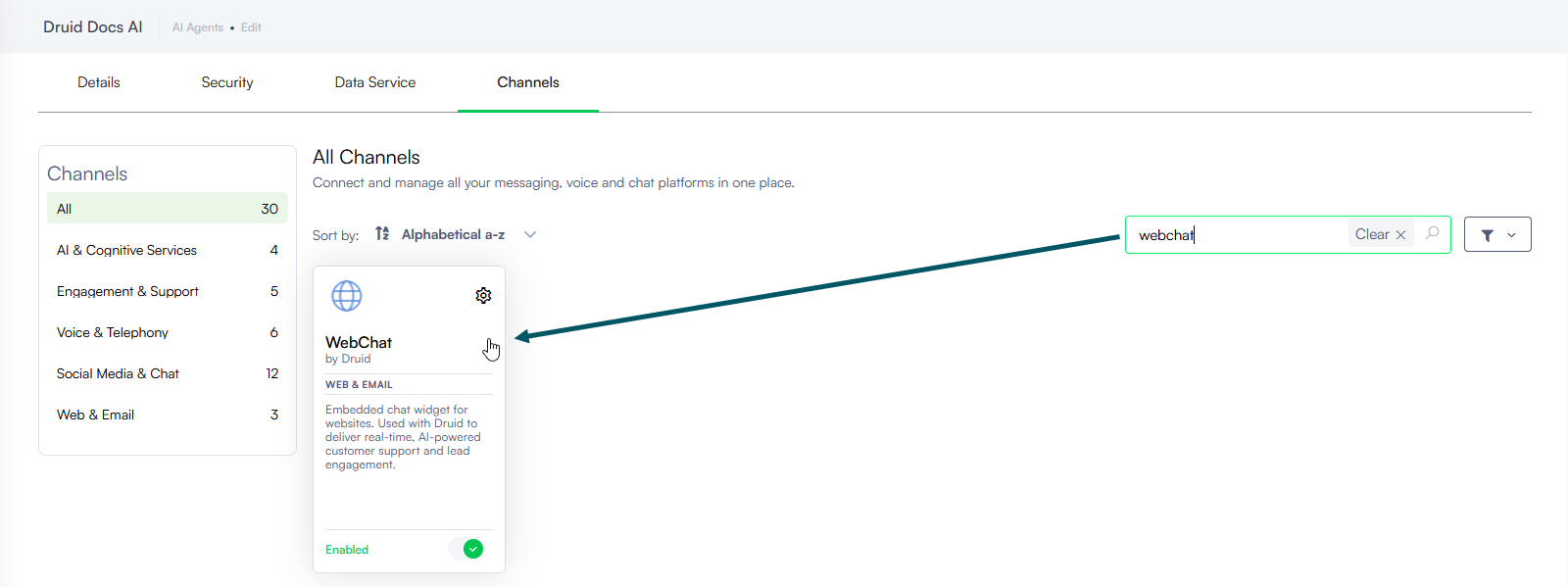Select the Channels tab

click(528, 82)
